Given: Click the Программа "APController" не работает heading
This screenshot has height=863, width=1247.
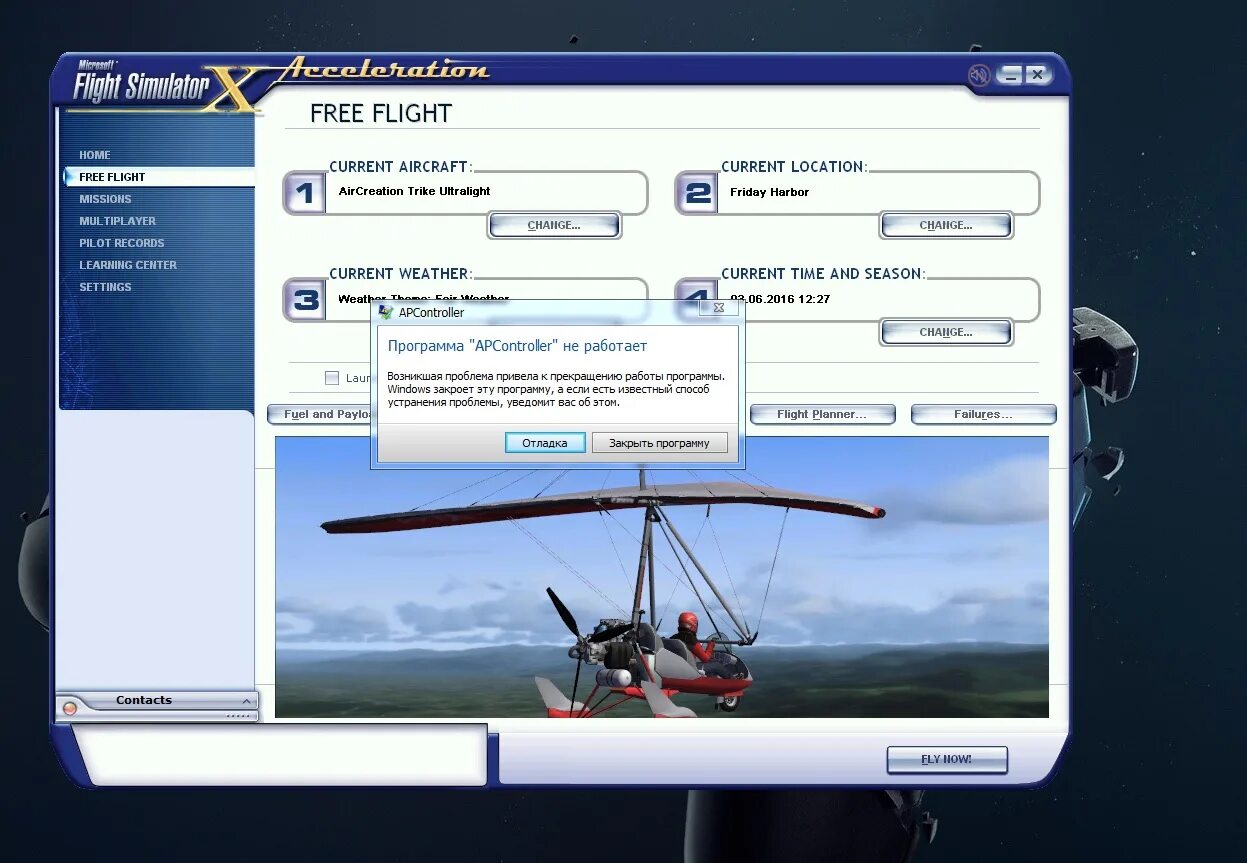Looking at the screenshot, I should (x=517, y=346).
